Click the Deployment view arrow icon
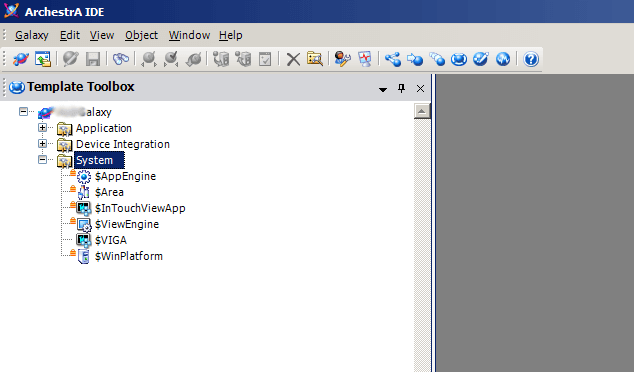Viewport: 634px width, 372px height. coord(415,59)
